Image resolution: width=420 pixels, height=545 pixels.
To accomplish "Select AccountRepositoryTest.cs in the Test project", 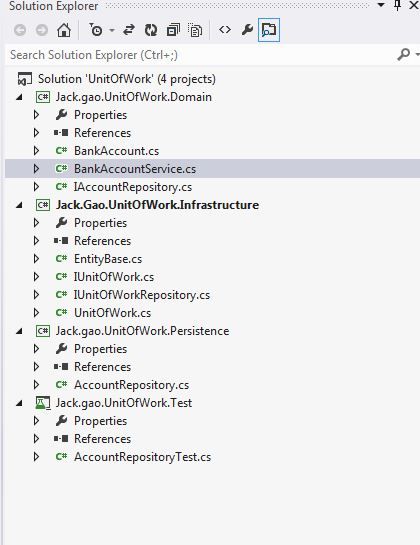I will 142,457.
